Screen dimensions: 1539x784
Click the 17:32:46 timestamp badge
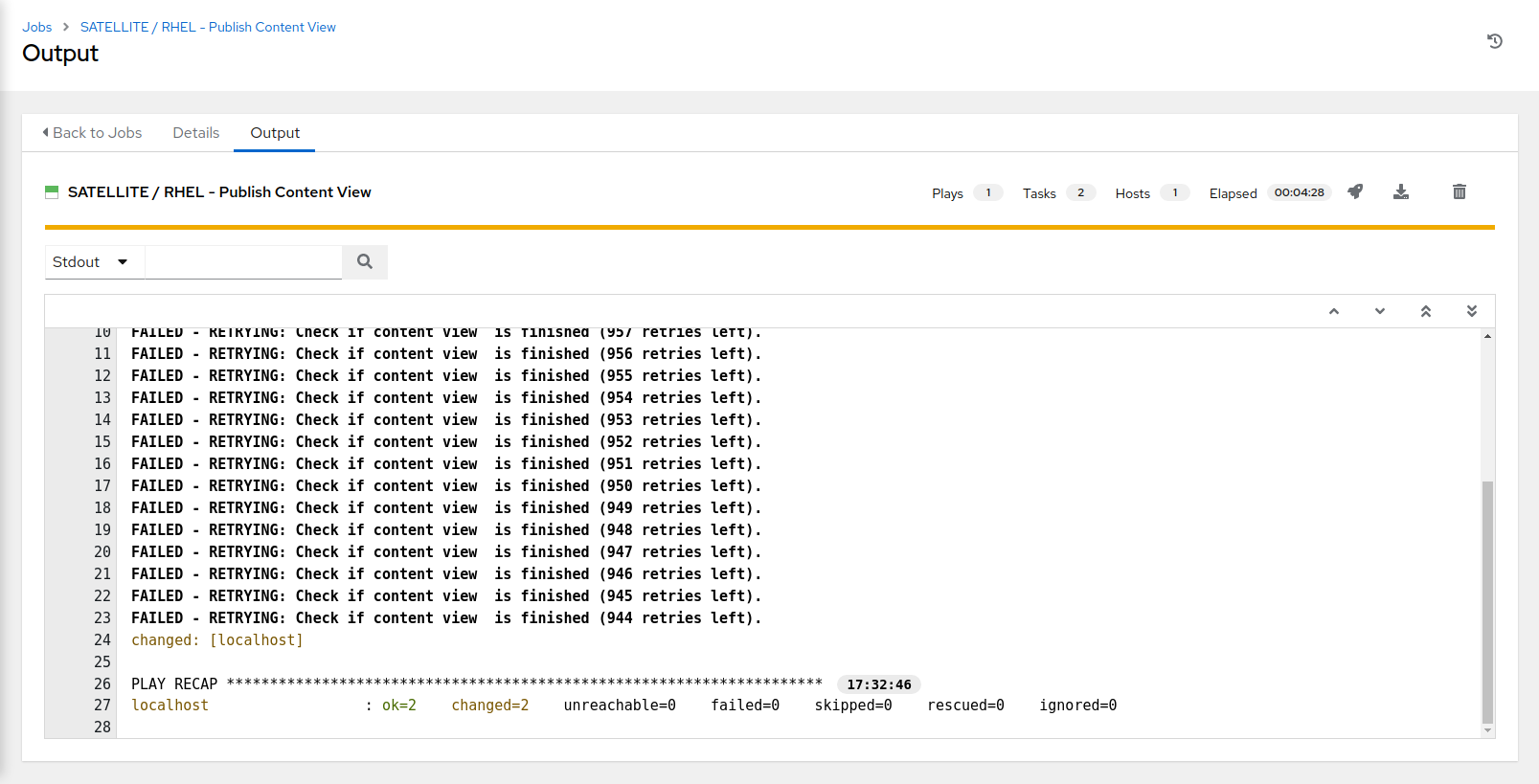click(879, 684)
